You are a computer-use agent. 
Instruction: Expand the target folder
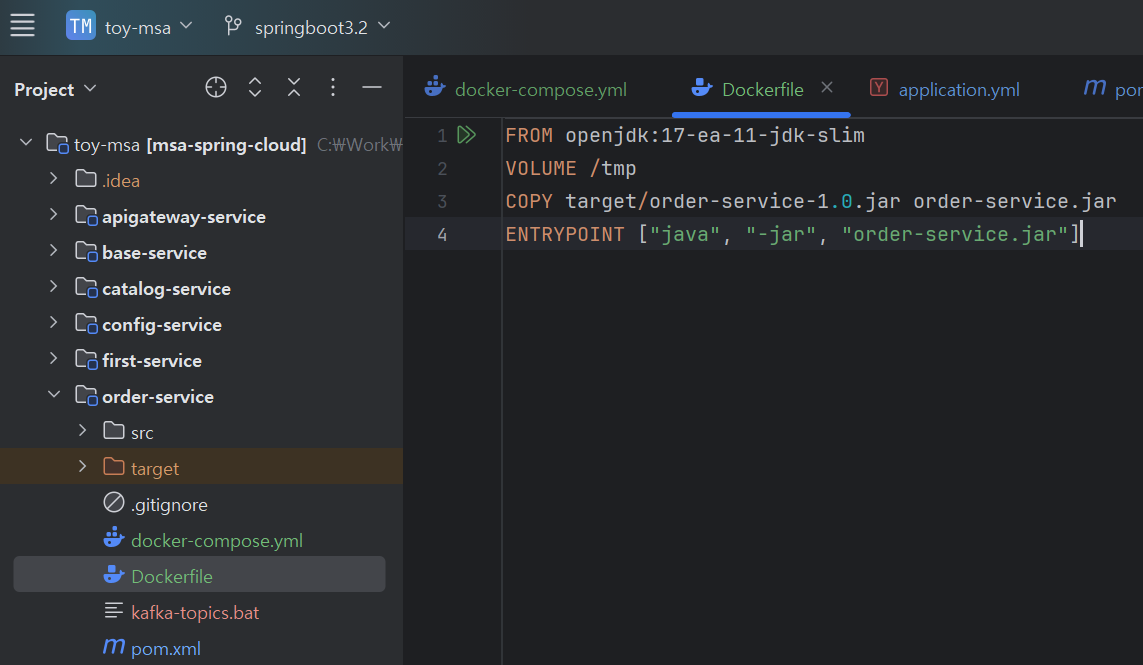(82, 467)
